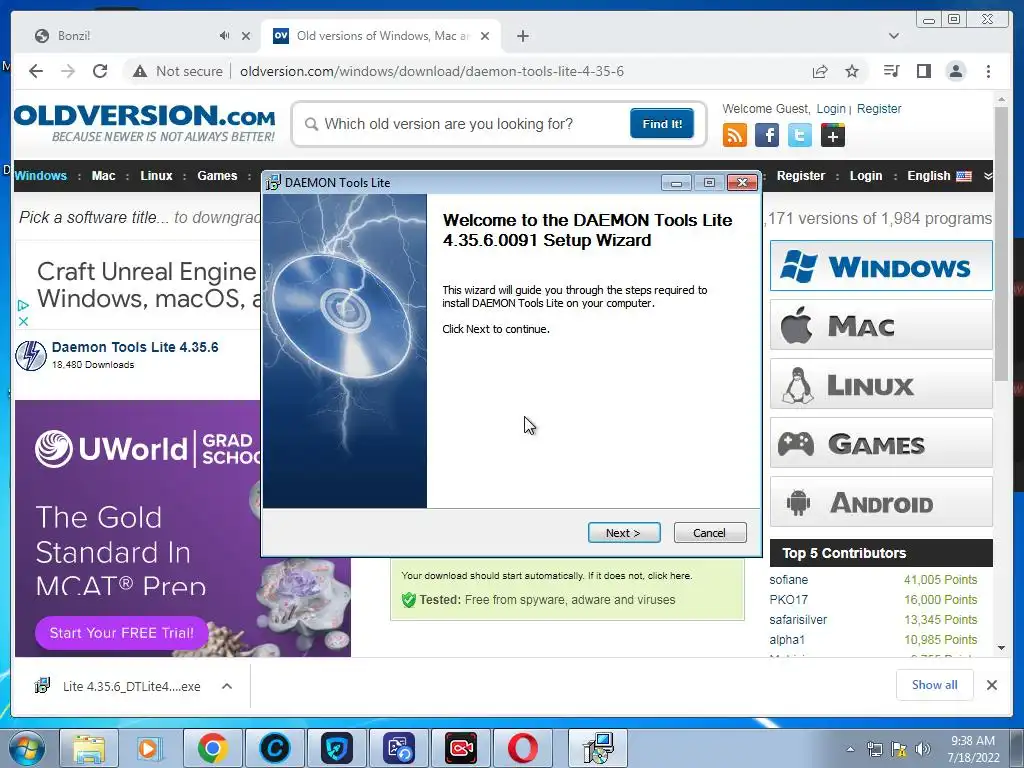Expand download item options chevron
Viewport: 1024px width, 768px height.
tap(227, 686)
